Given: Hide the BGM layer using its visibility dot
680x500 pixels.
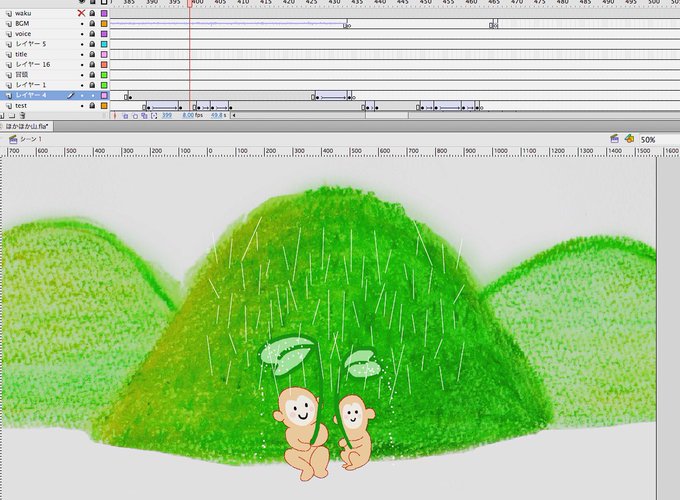Looking at the screenshot, I should click(82, 24).
